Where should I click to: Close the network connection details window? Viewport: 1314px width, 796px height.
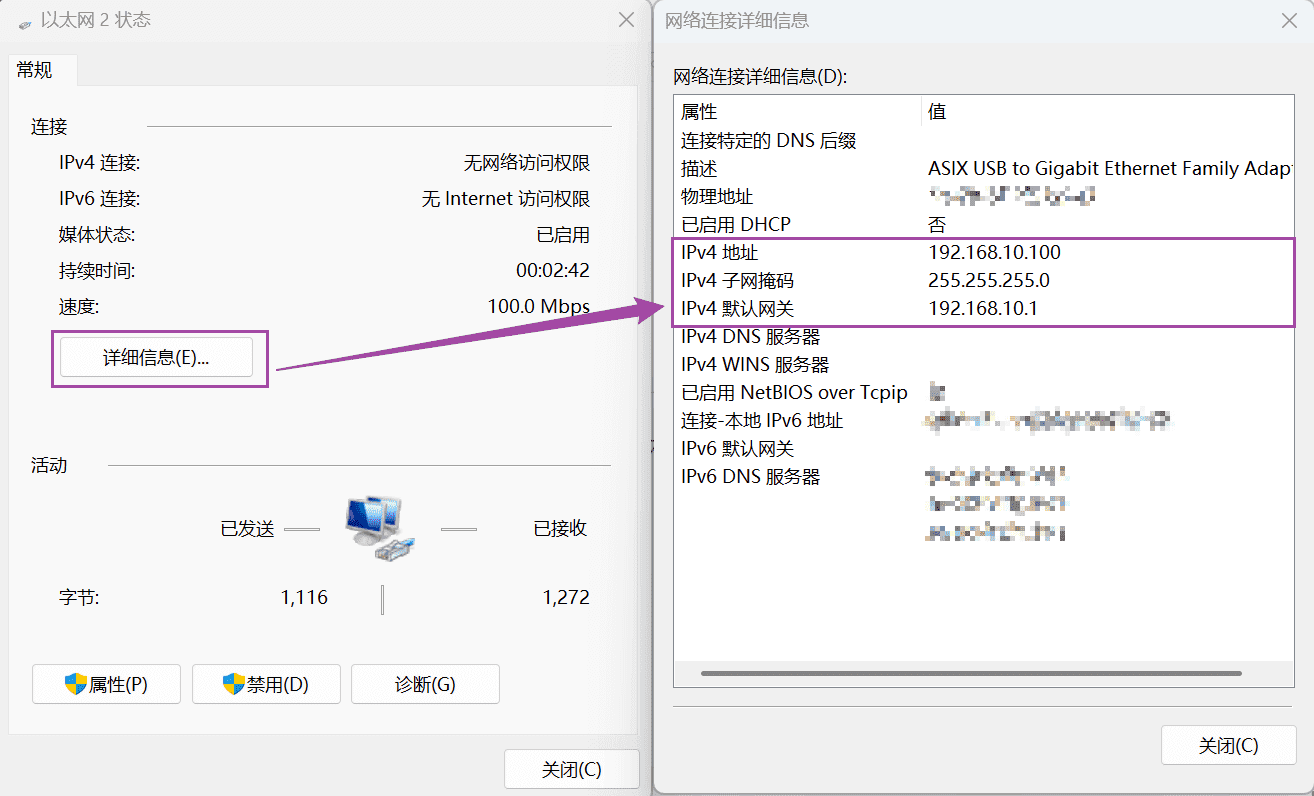pyautogui.click(x=1289, y=20)
